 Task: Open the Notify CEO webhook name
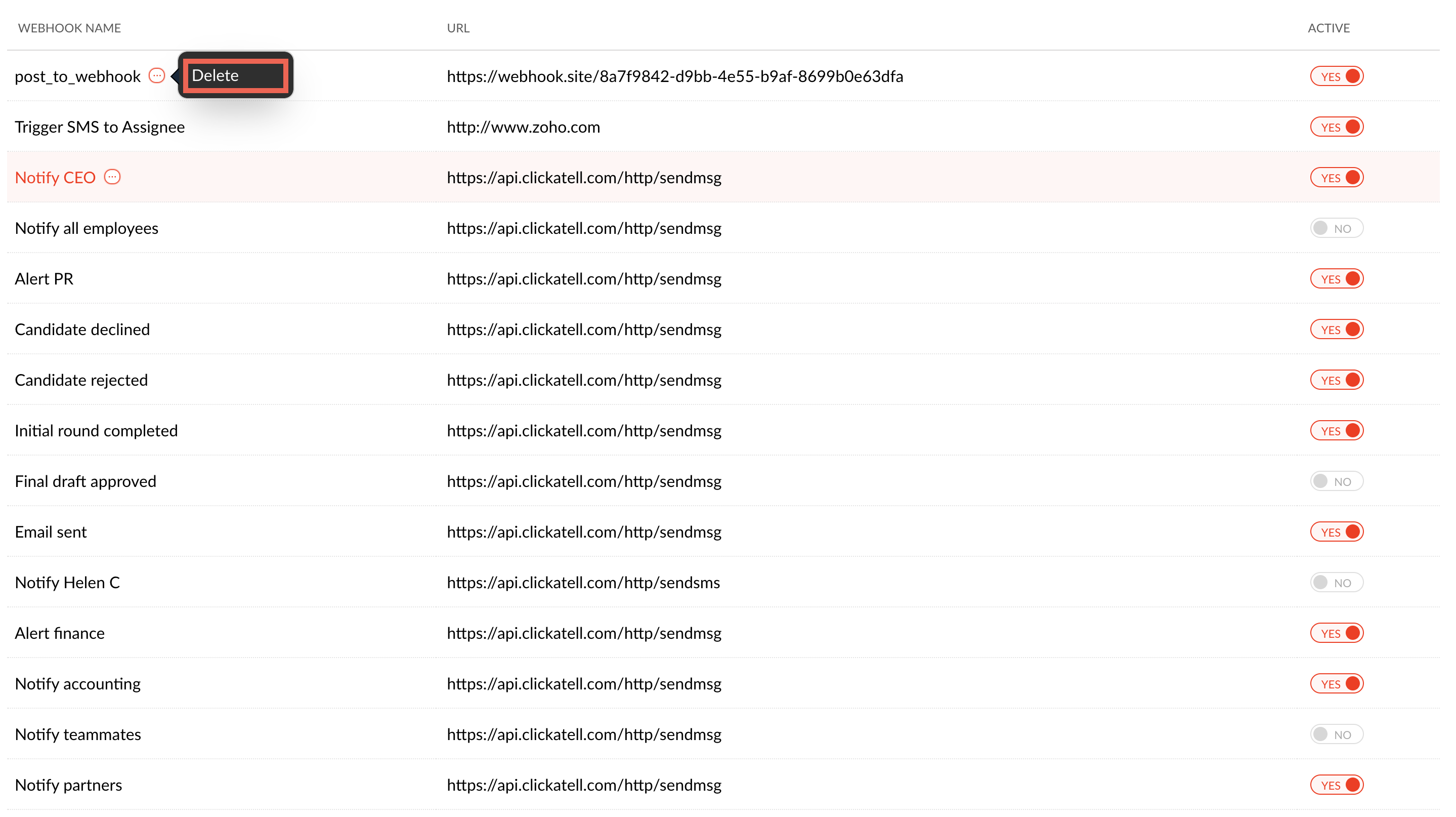point(55,178)
